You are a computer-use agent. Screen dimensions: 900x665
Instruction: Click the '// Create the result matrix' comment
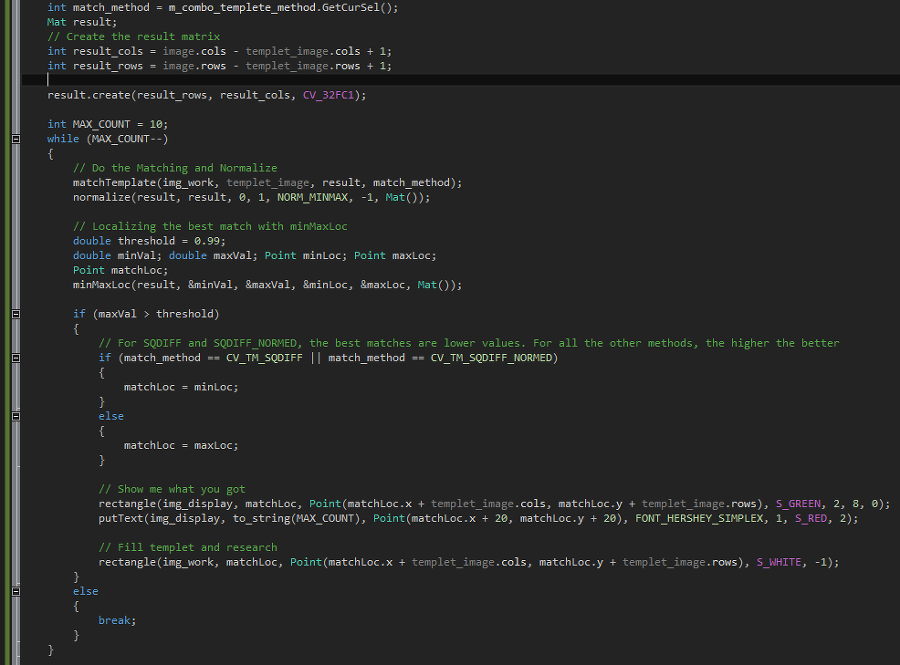tap(133, 37)
